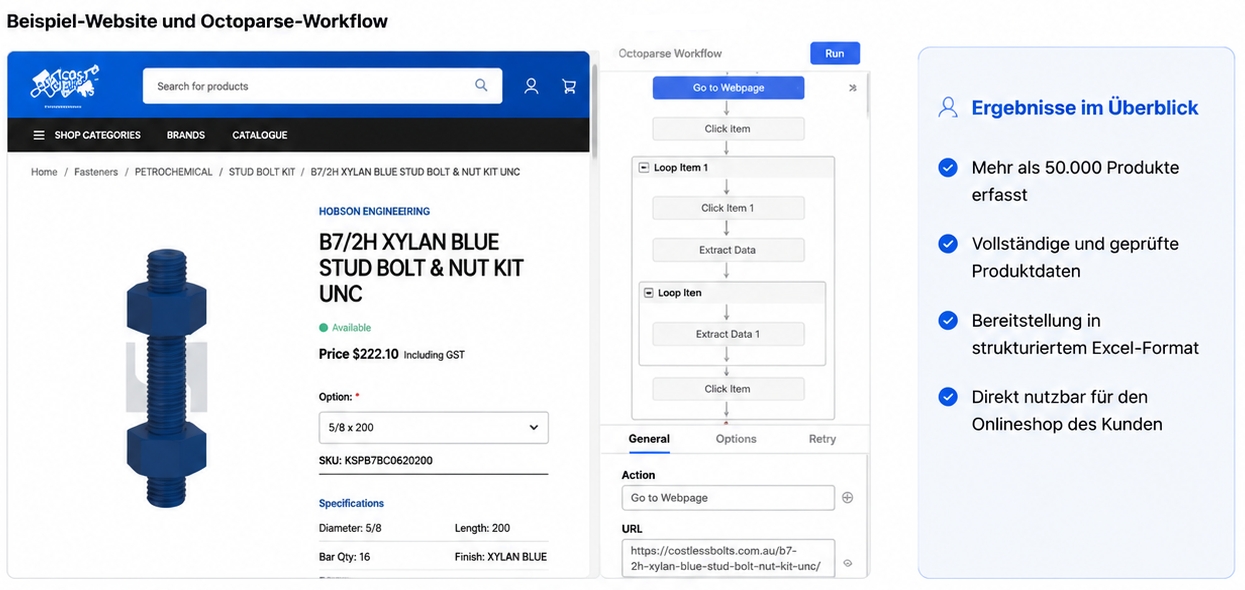Viewport: 1245px width, 590px height.
Task: Click the Diameter: 5/8 specification
Action: coord(350,528)
